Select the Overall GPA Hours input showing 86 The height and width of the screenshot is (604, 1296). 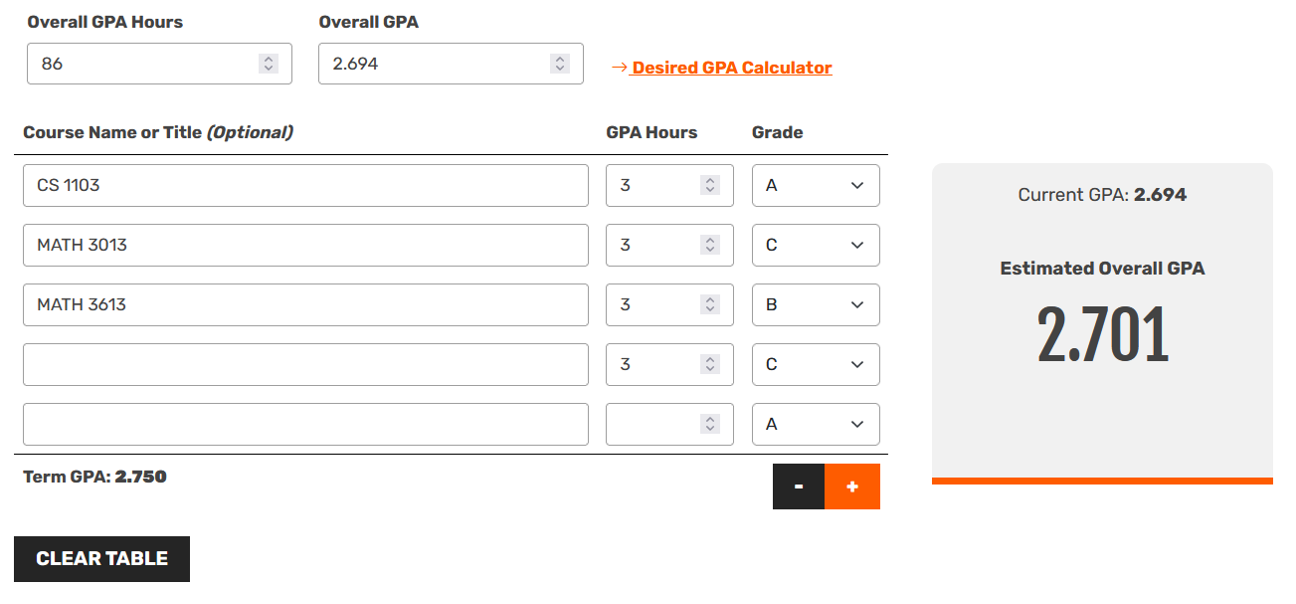140,63
